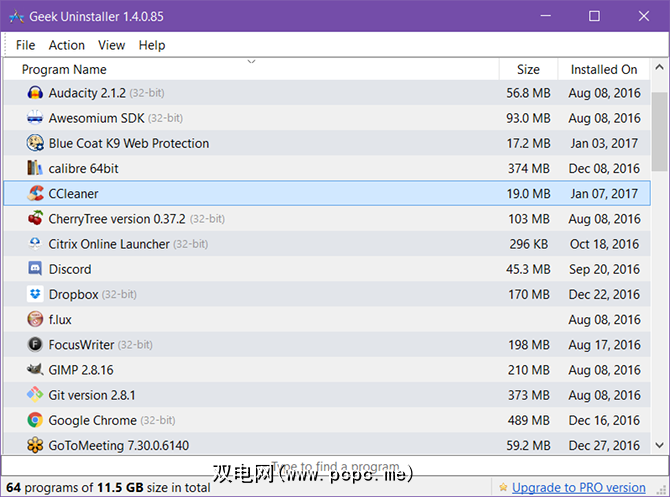The width and height of the screenshot is (670, 497).
Task: Click the Discord icon
Action: pyautogui.click(x=35, y=269)
